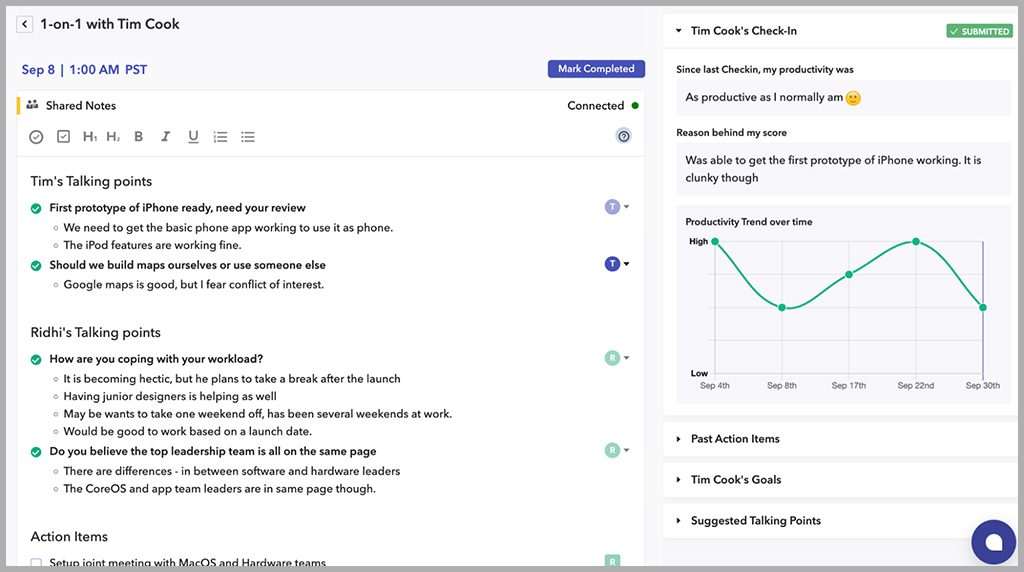This screenshot has width=1024, height=572.
Task: Click the Sep 30th chart data point
Action: tap(983, 308)
